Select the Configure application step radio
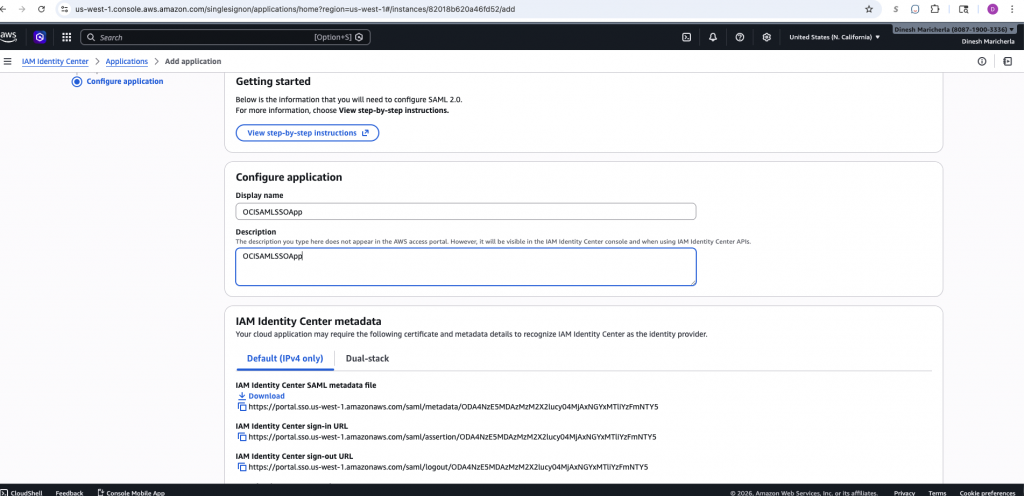1024x496 pixels. click(x=77, y=81)
